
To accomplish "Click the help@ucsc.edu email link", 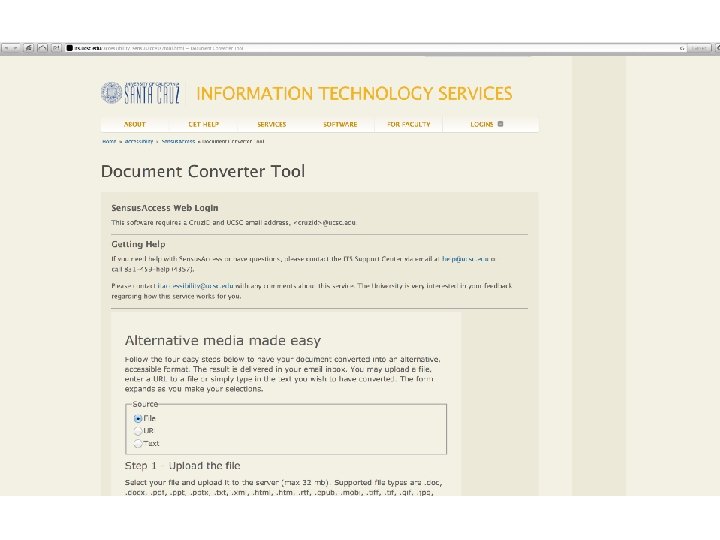I will click(x=463, y=259).
